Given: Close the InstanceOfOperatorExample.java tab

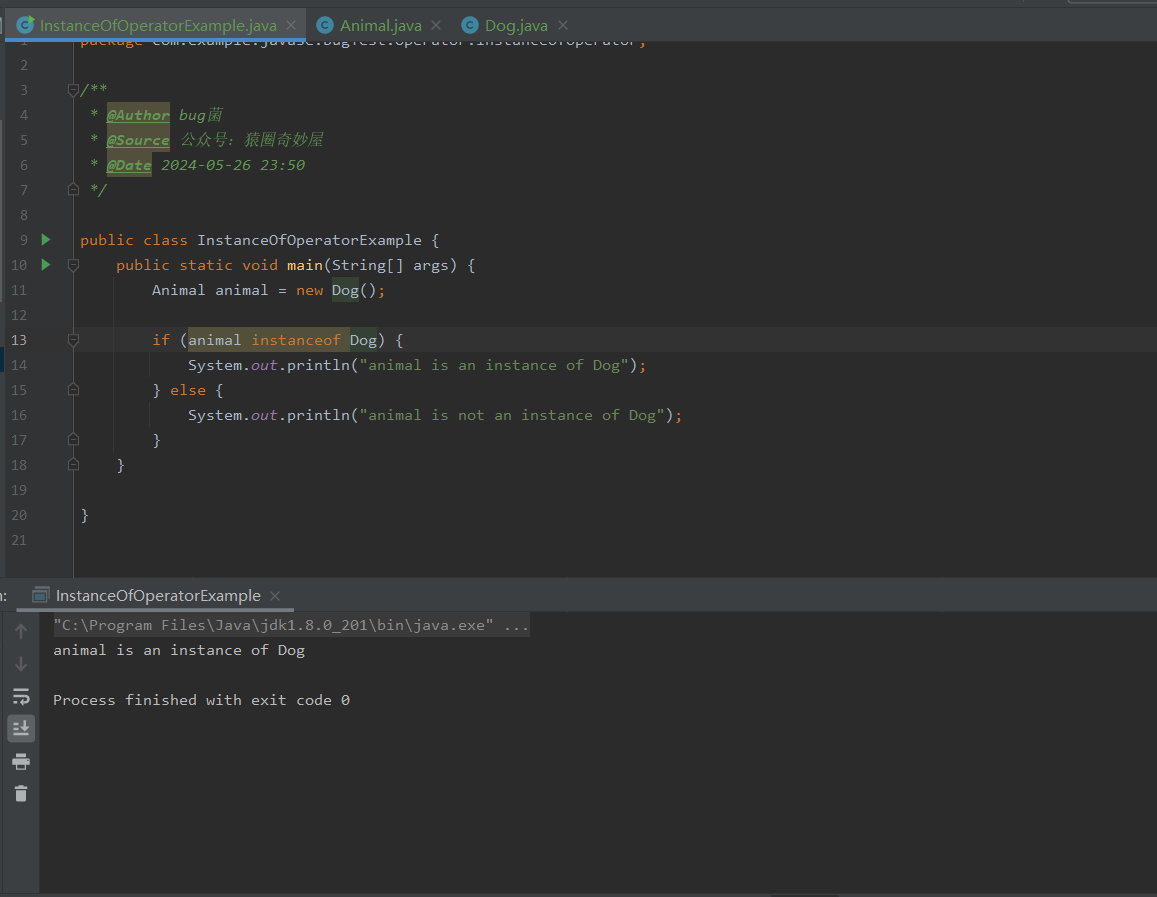Looking at the screenshot, I should (291, 25).
